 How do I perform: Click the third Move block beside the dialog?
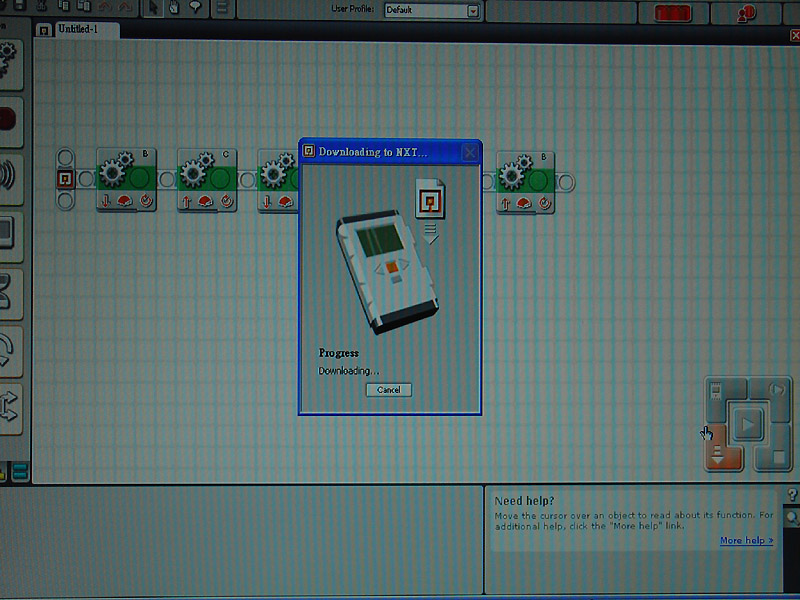coord(278,181)
